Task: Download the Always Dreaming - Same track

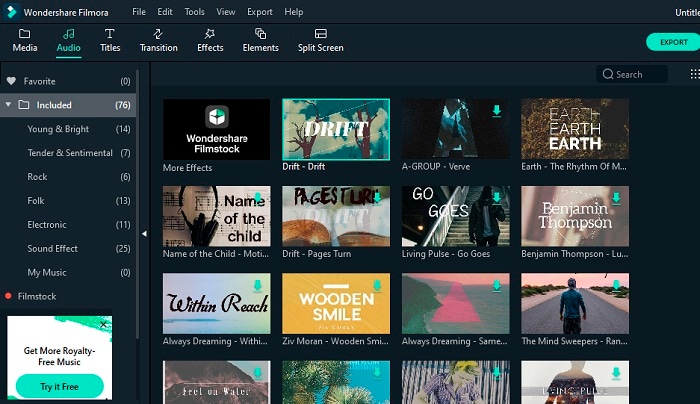Action: point(496,285)
